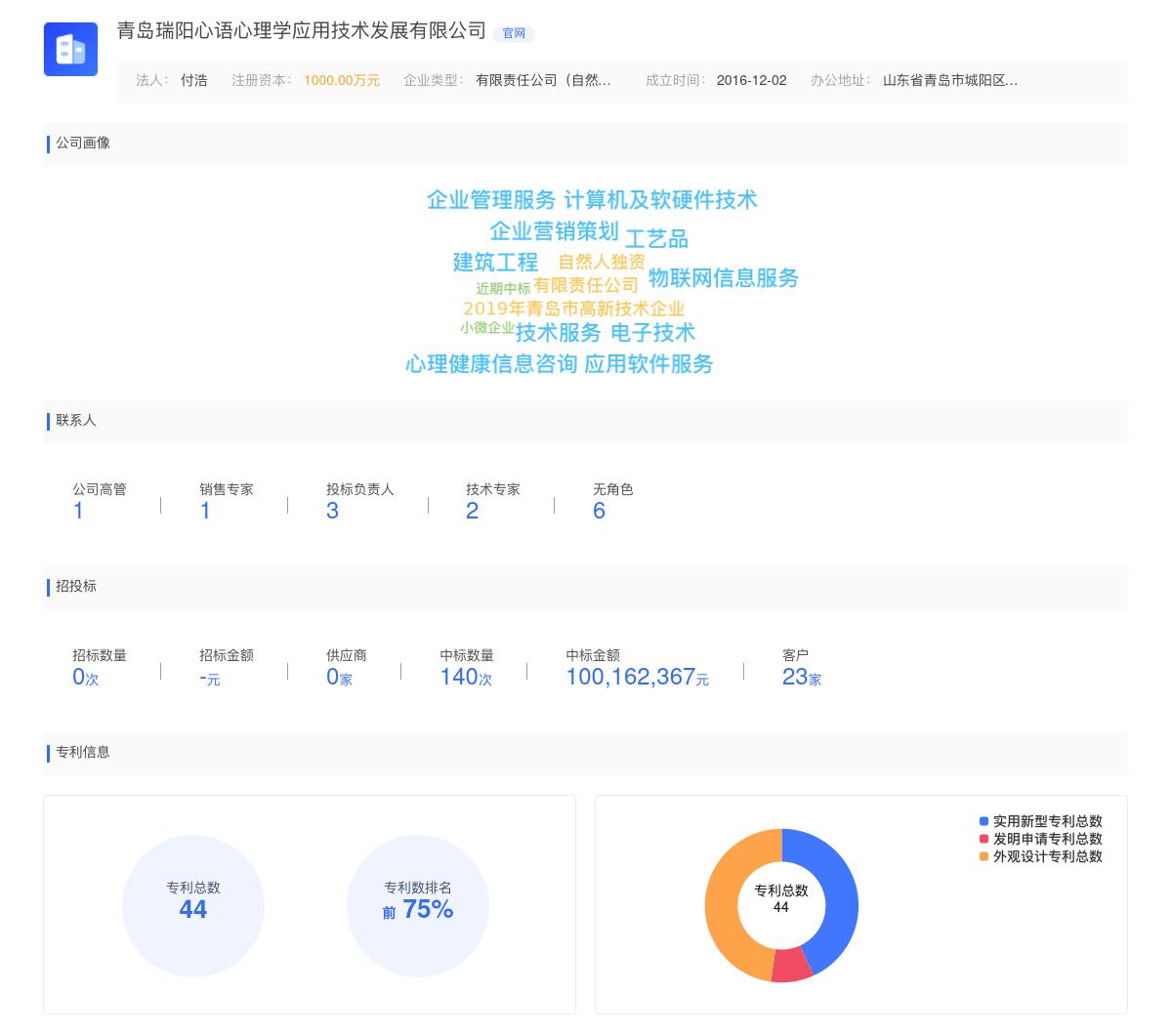Click 销售专家 contact count 1
Image resolution: width=1172 pixels, height=1036 pixels.
(205, 511)
